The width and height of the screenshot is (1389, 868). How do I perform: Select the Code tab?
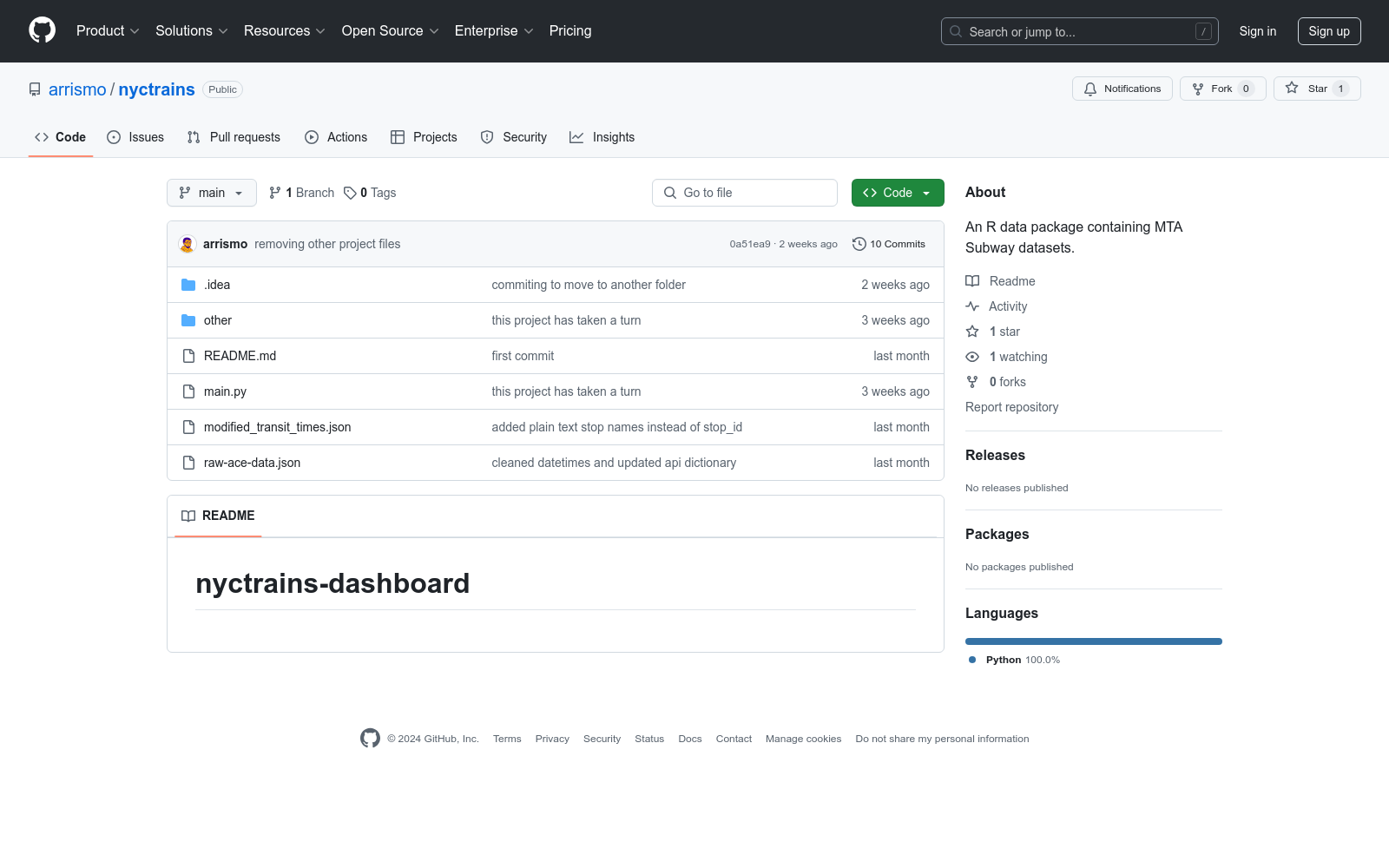click(61, 137)
